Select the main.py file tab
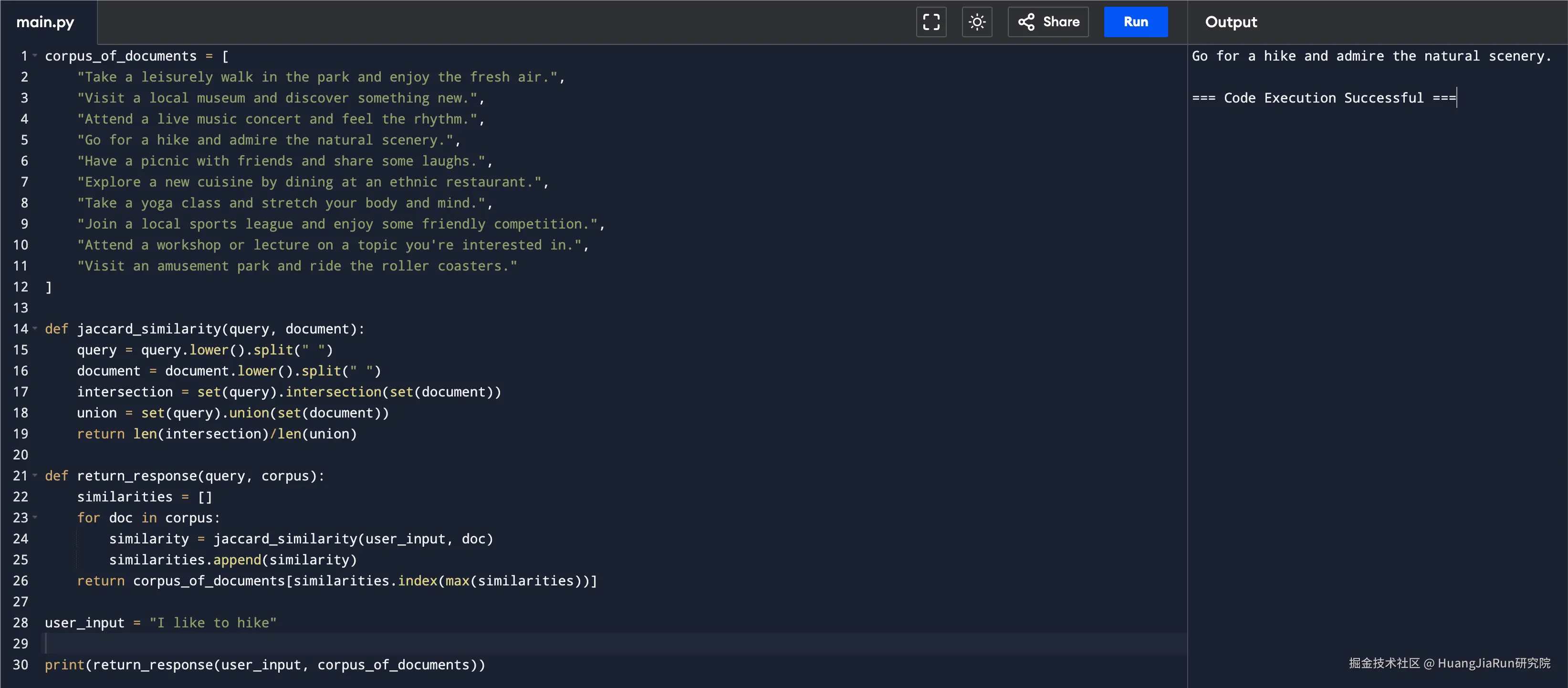The image size is (1568, 688). pyautogui.click(x=45, y=22)
